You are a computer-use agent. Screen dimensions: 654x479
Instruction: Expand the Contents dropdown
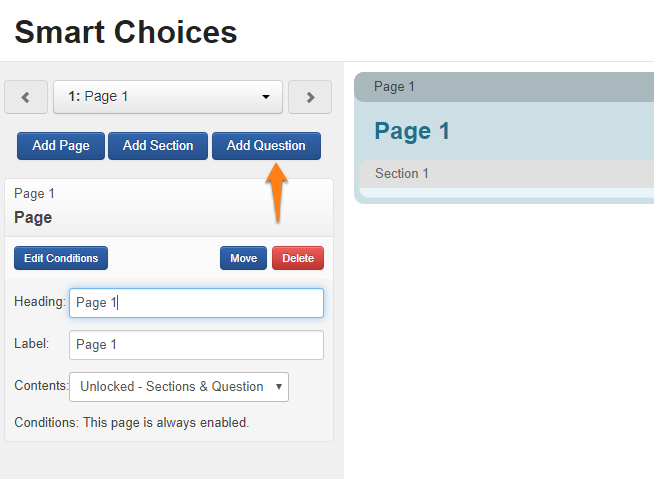(179, 387)
